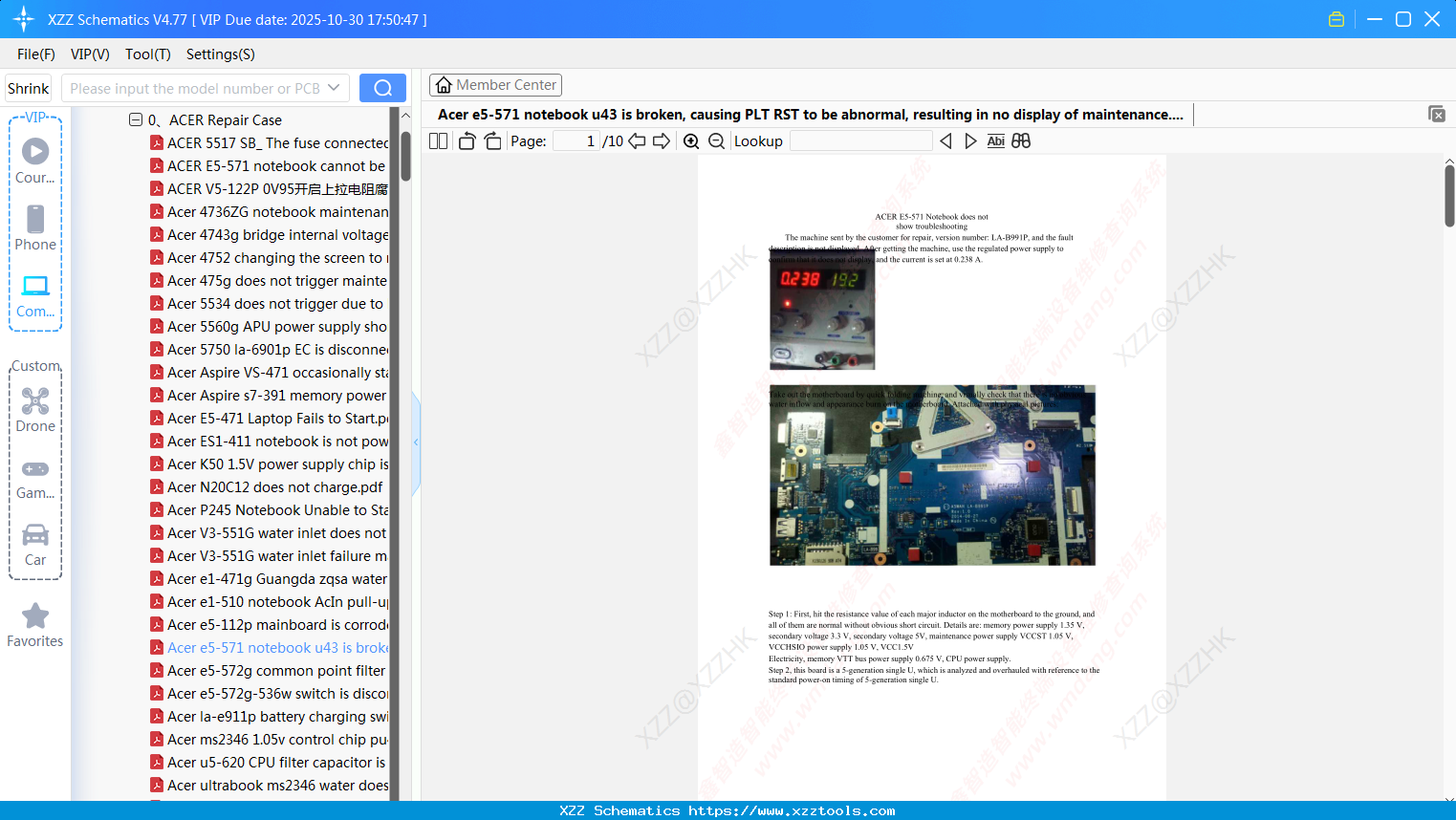
Task: Open Acer 5750 la-6901p EC file
Action: (269, 349)
